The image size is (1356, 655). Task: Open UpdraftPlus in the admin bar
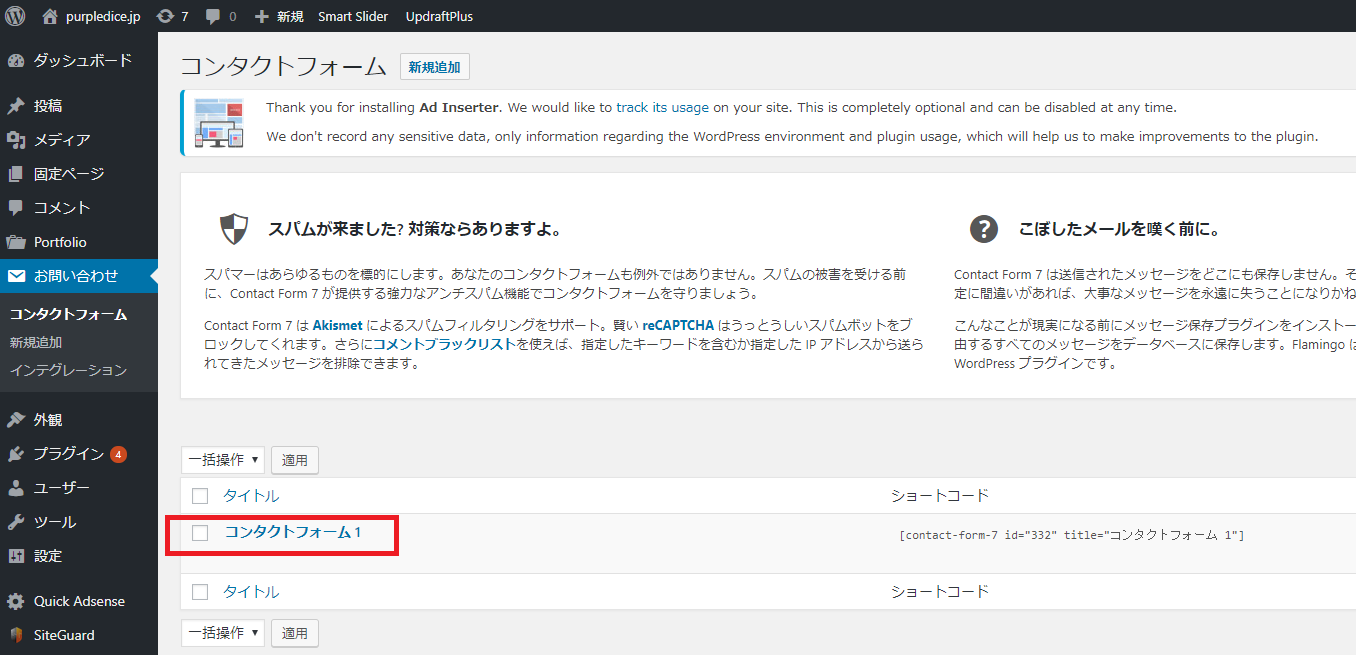(439, 16)
